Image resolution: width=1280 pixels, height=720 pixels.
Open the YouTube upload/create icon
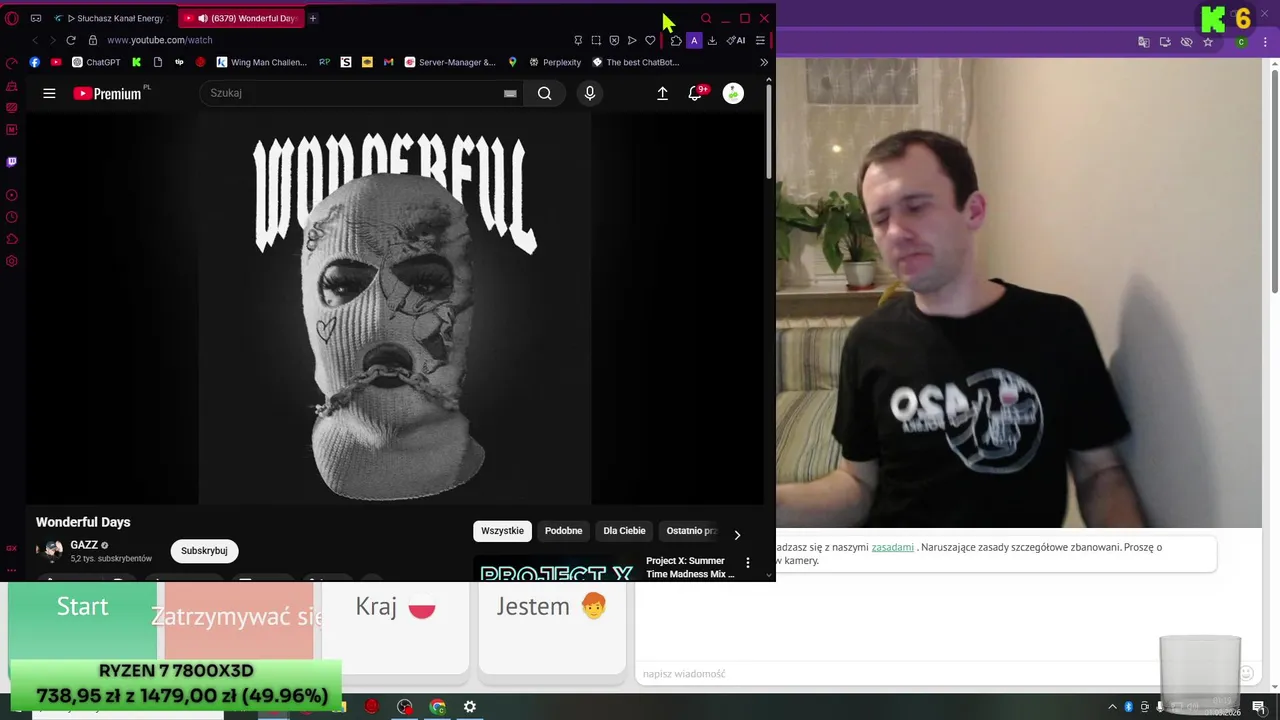[x=662, y=93]
